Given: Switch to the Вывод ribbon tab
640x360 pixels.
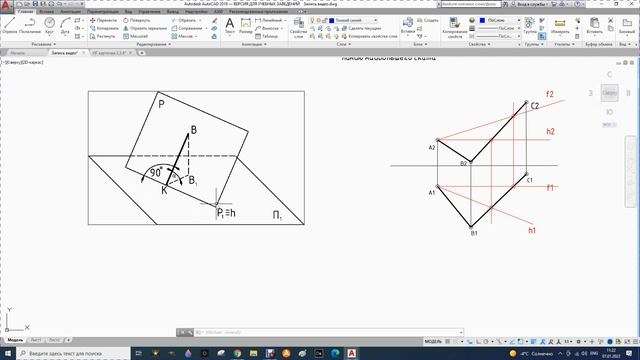Looking at the screenshot, I should click(x=173, y=11).
